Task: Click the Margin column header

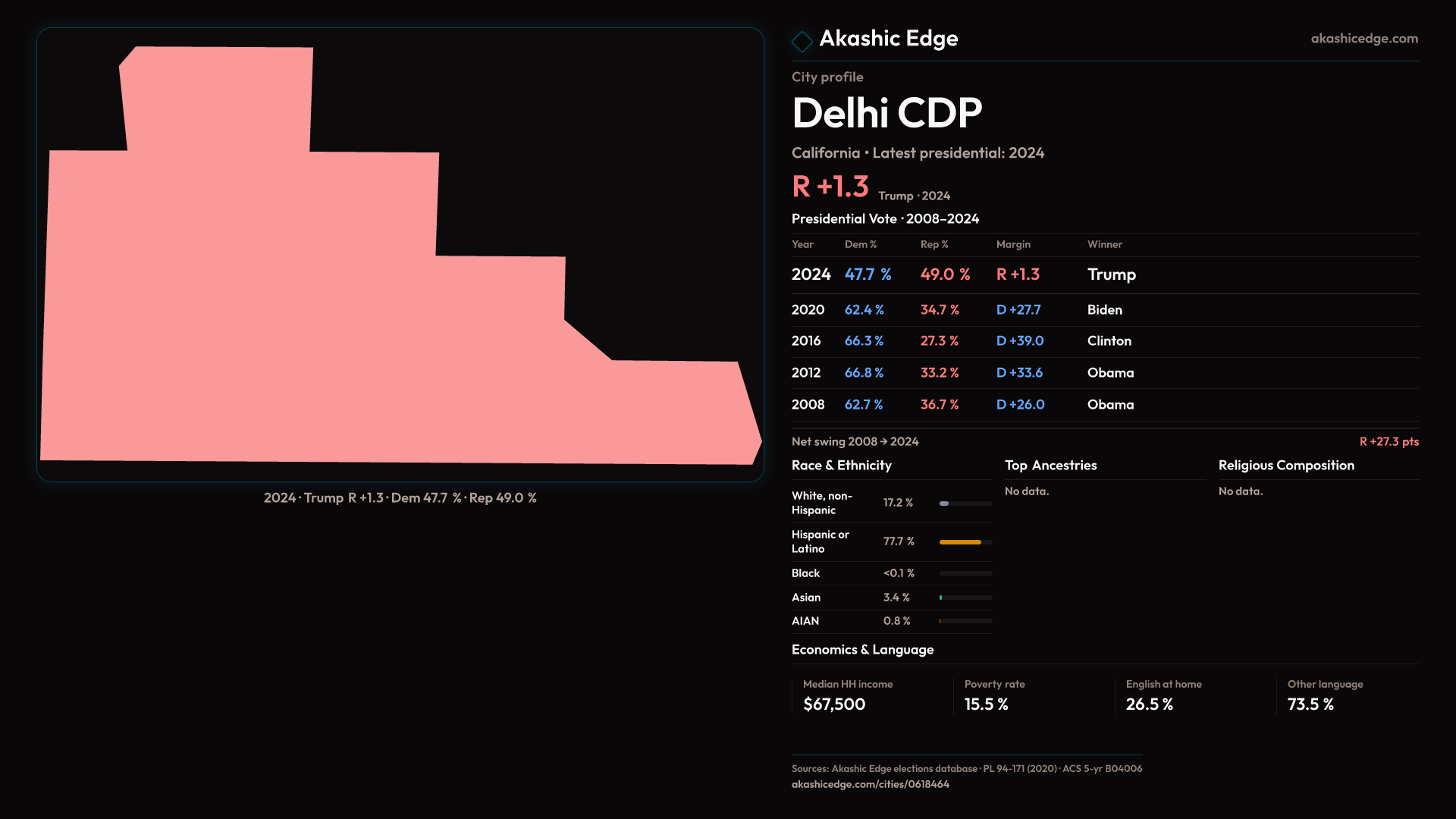Action: [x=1013, y=244]
